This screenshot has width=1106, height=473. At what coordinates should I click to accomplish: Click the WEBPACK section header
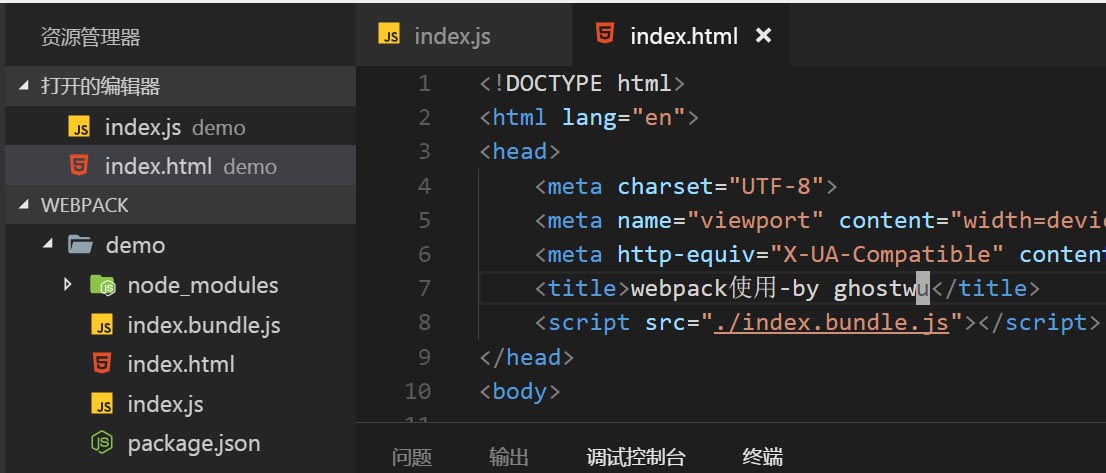(180, 205)
